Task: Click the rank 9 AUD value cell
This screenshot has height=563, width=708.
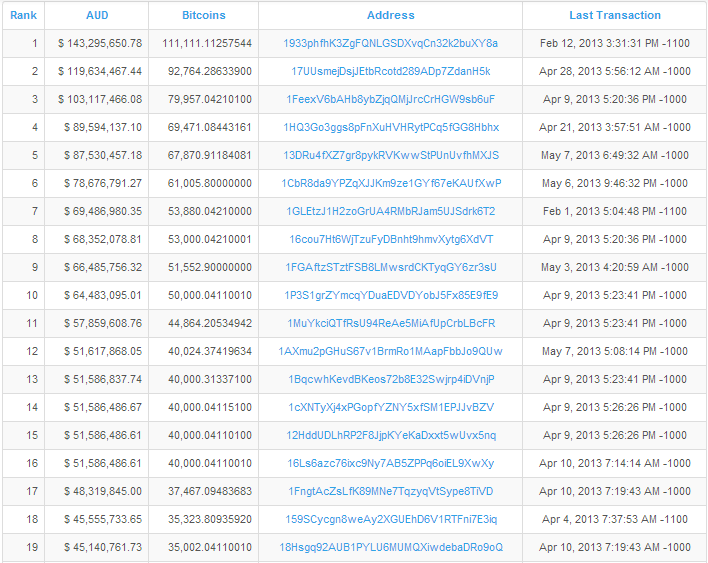Action: (x=99, y=268)
